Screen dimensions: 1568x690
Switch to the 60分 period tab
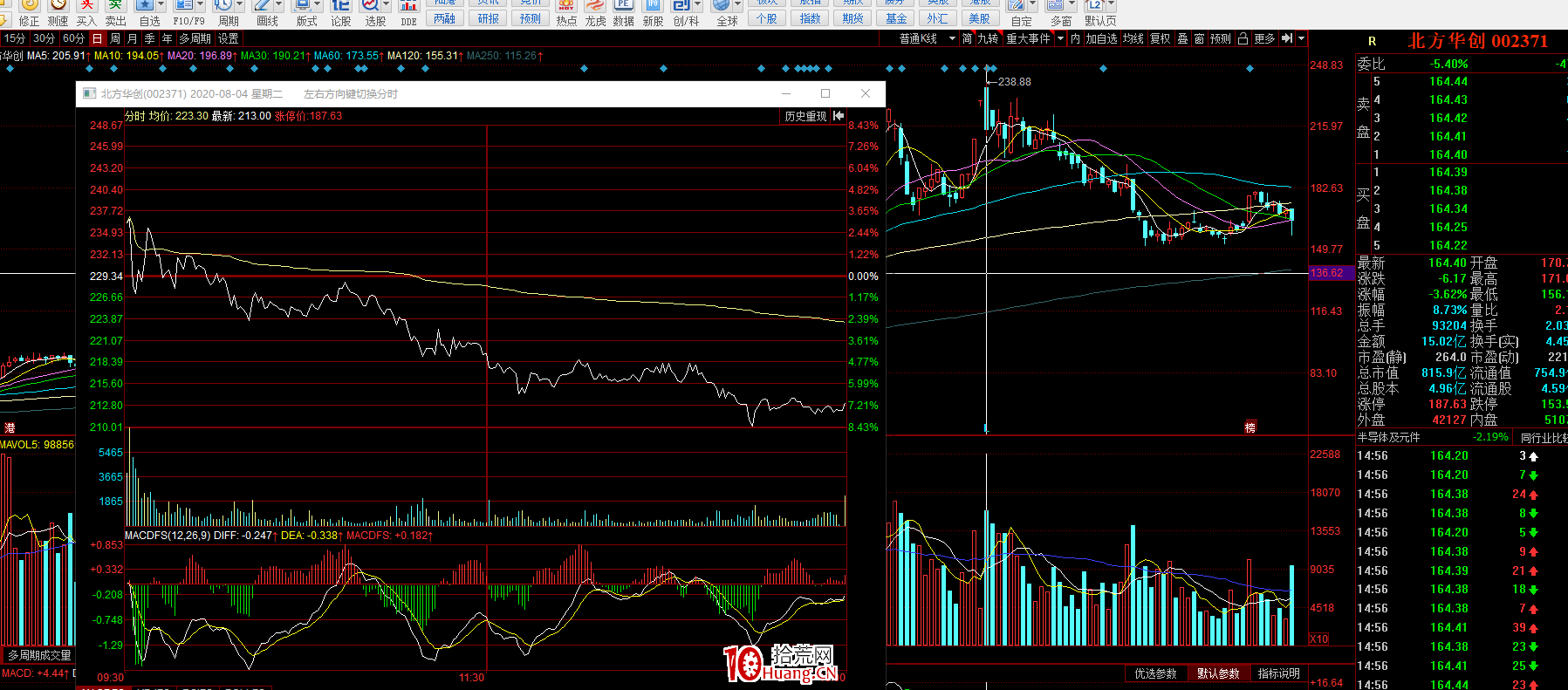(74, 38)
